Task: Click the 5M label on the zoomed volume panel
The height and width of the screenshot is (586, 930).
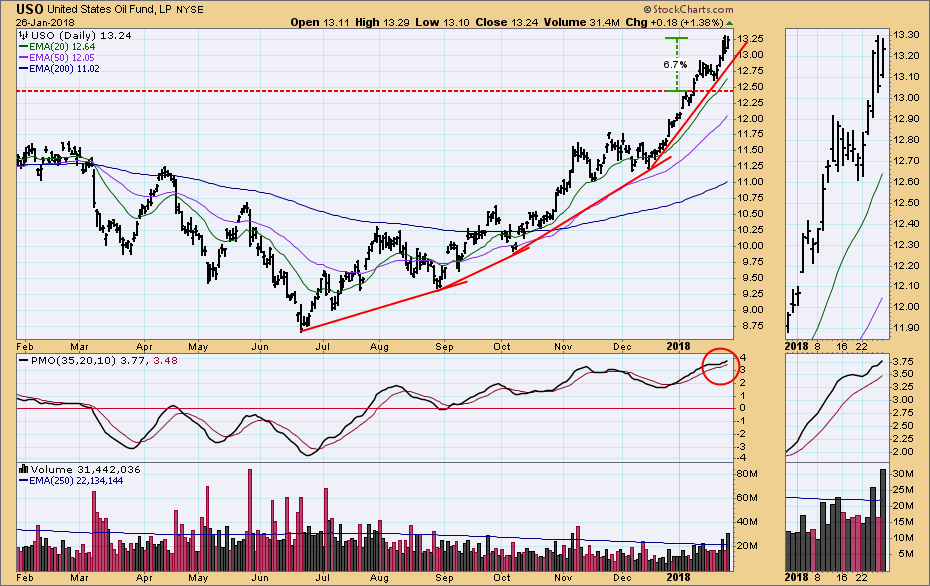Action: click(905, 554)
